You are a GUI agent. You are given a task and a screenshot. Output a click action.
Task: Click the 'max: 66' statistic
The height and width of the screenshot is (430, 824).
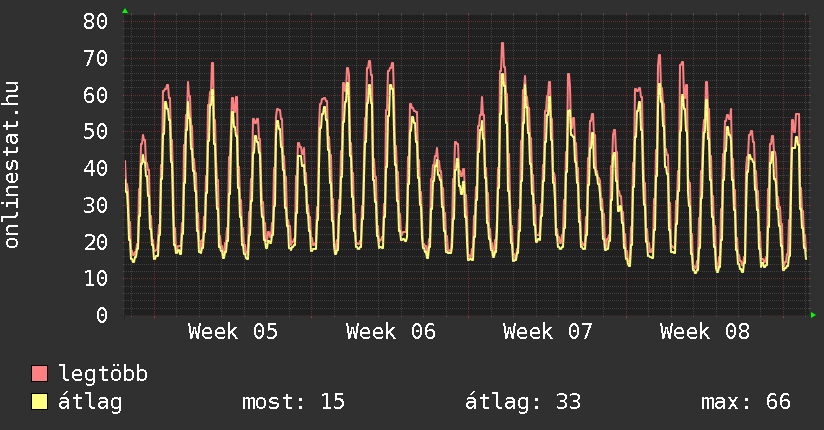[x=746, y=402]
